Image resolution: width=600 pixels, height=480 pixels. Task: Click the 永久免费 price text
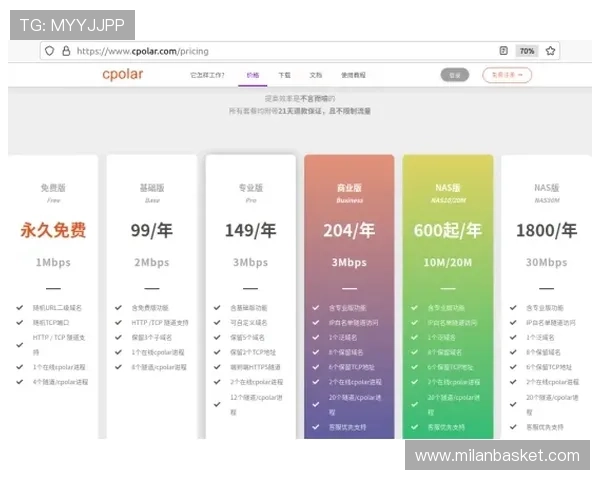click(53, 230)
